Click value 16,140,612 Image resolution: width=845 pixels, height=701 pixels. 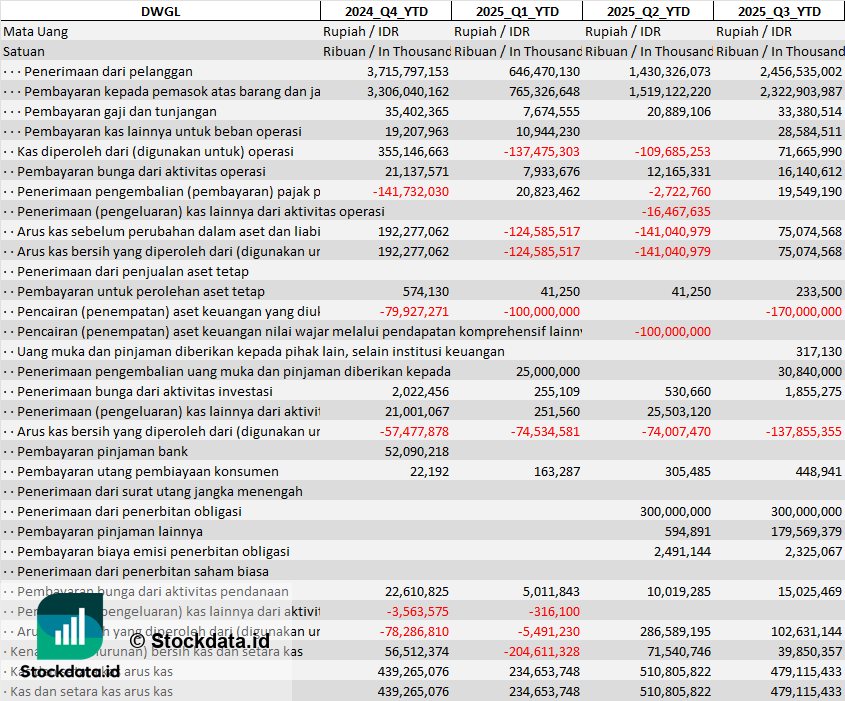810,172
